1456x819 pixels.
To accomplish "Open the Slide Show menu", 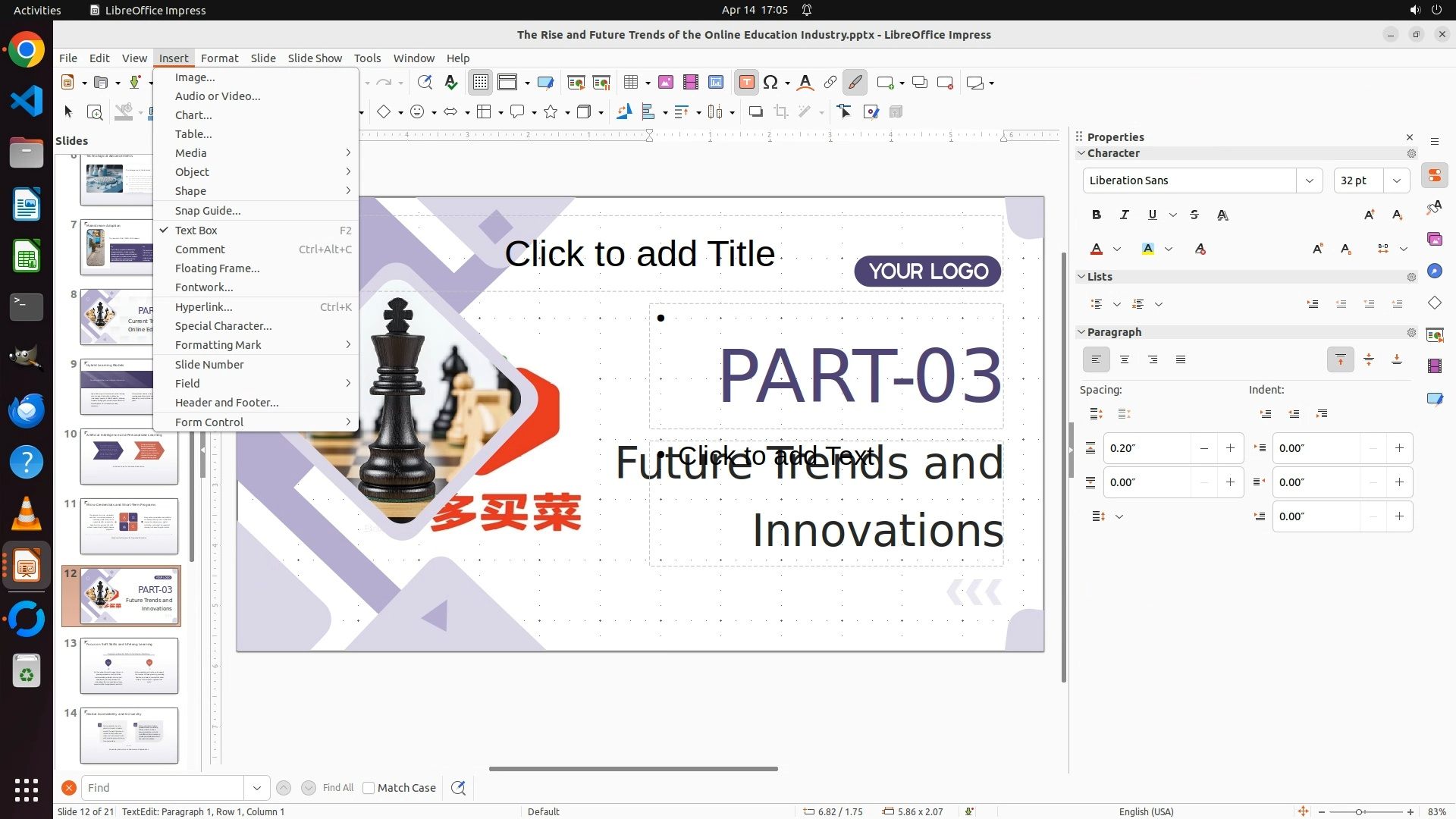I will (315, 58).
